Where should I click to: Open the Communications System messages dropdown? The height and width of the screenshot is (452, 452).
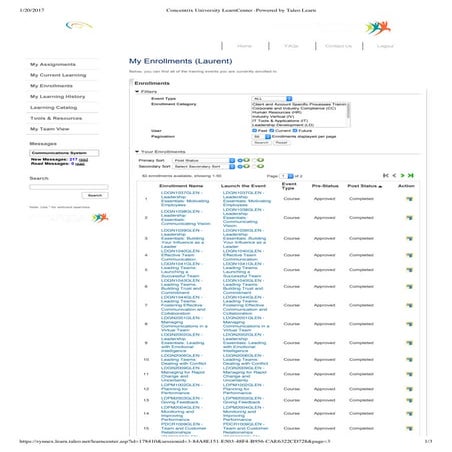pyautogui.click(x=64, y=153)
